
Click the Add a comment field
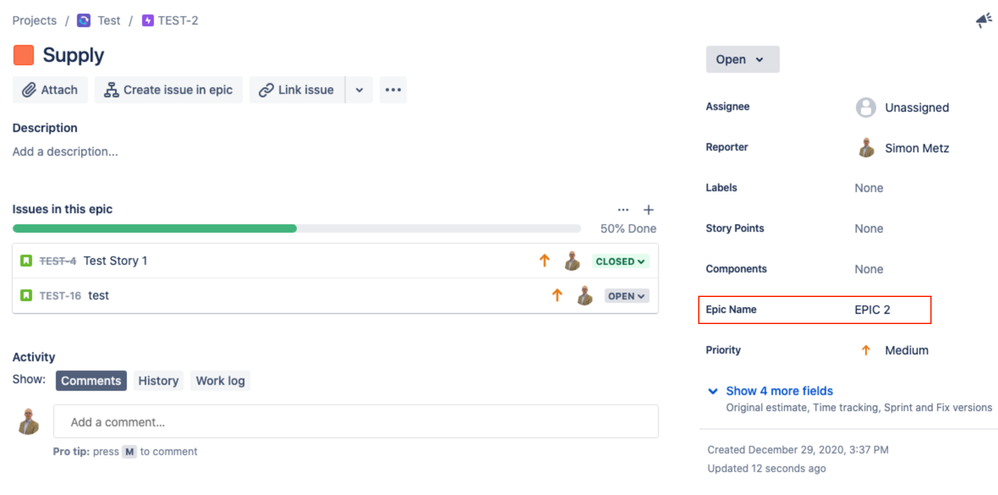(356, 422)
